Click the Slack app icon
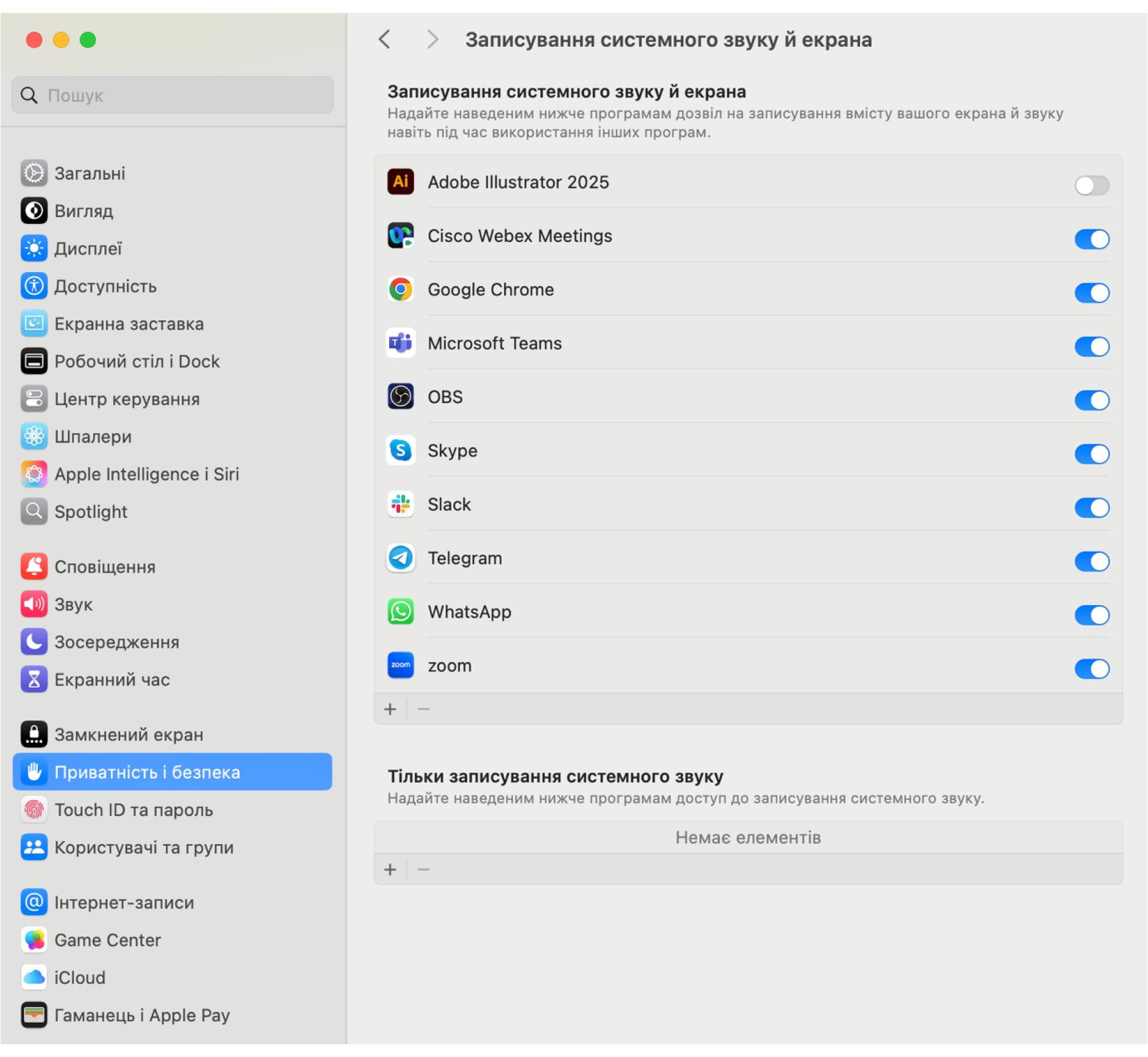 (x=400, y=504)
